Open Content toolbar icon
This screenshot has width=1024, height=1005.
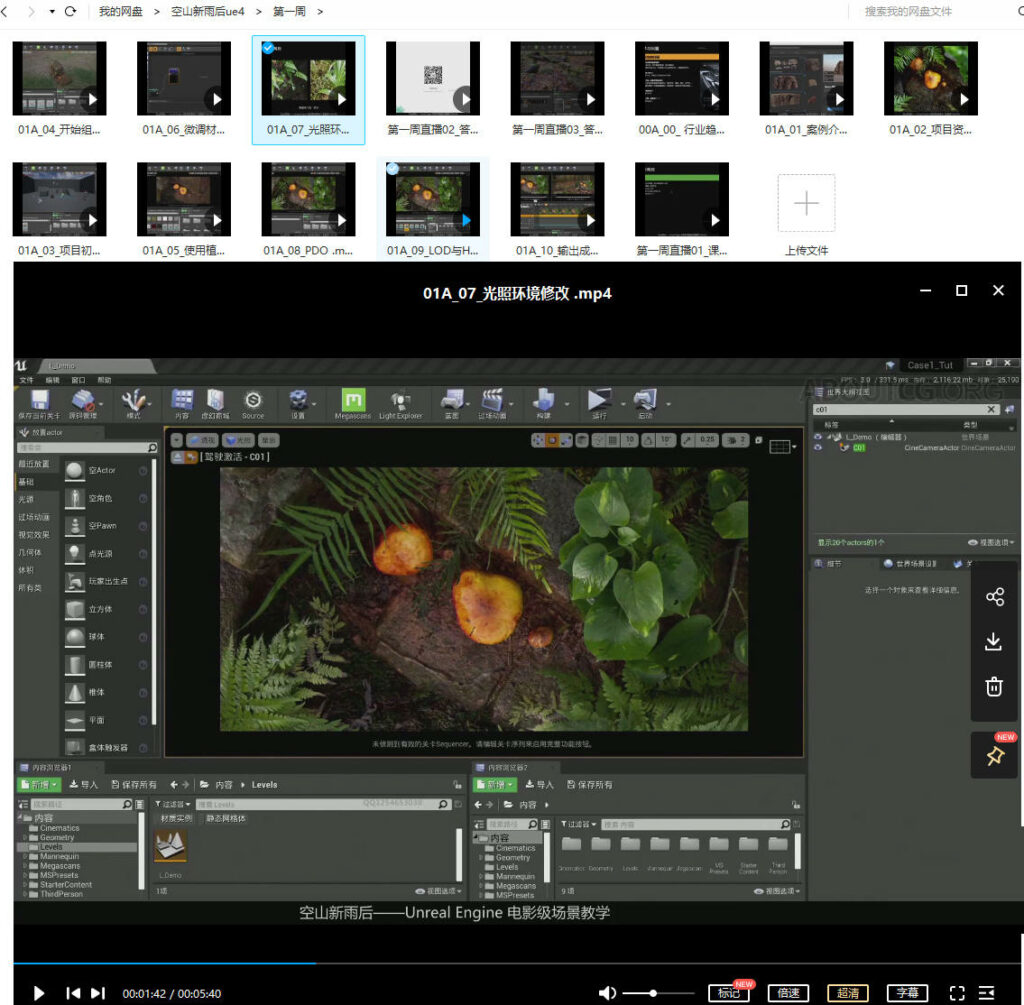[x=182, y=404]
